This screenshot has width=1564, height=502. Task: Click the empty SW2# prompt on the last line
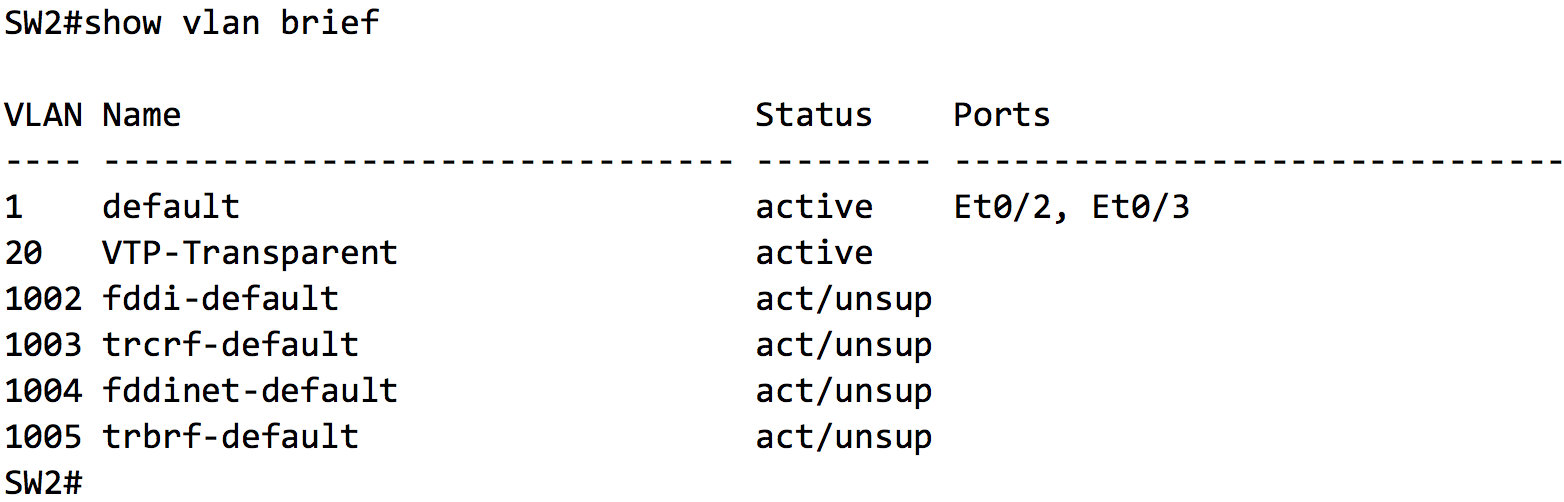[43, 483]
